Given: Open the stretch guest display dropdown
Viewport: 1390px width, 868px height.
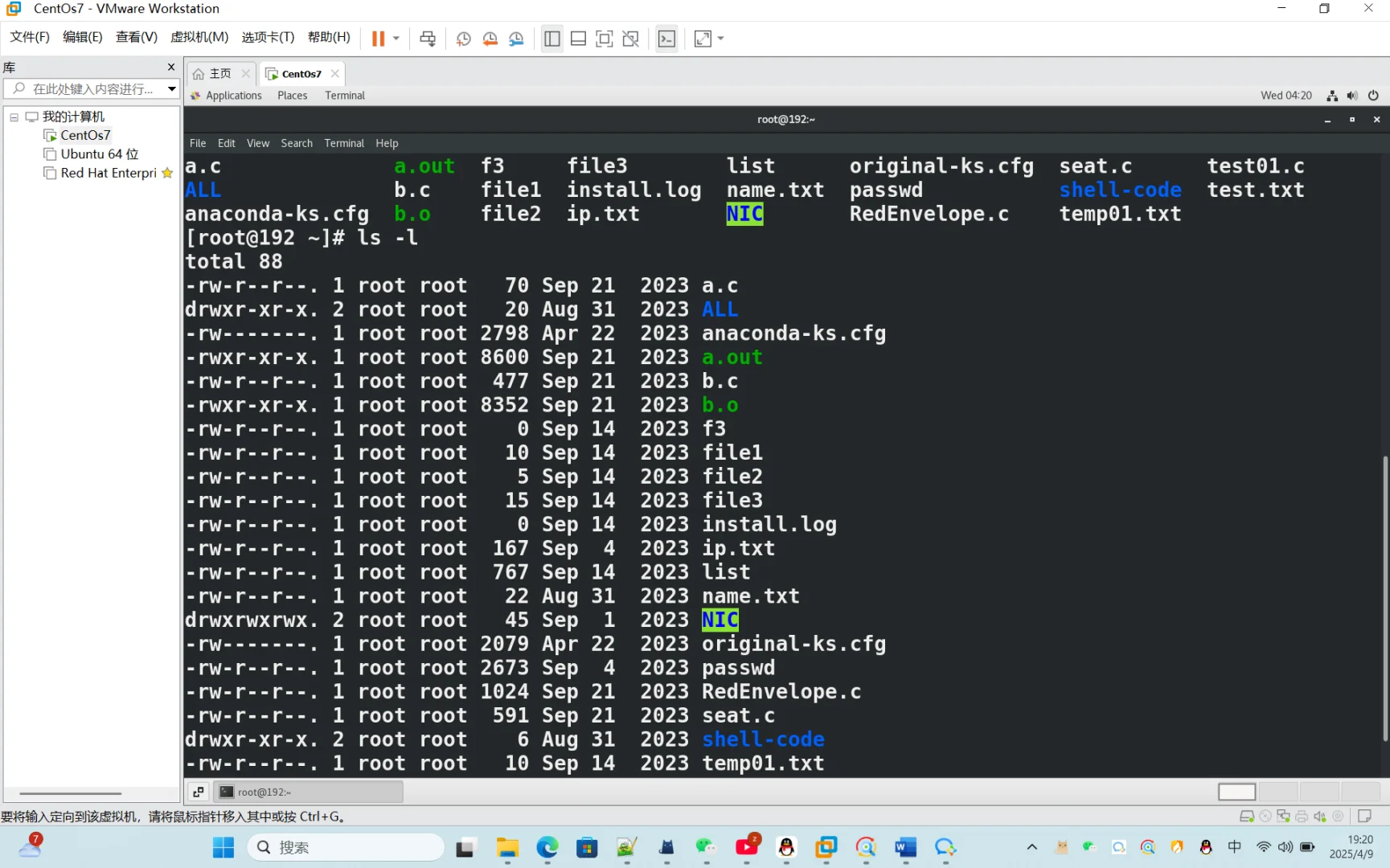Looking at the screenshot, I should (x=719, y=38).
